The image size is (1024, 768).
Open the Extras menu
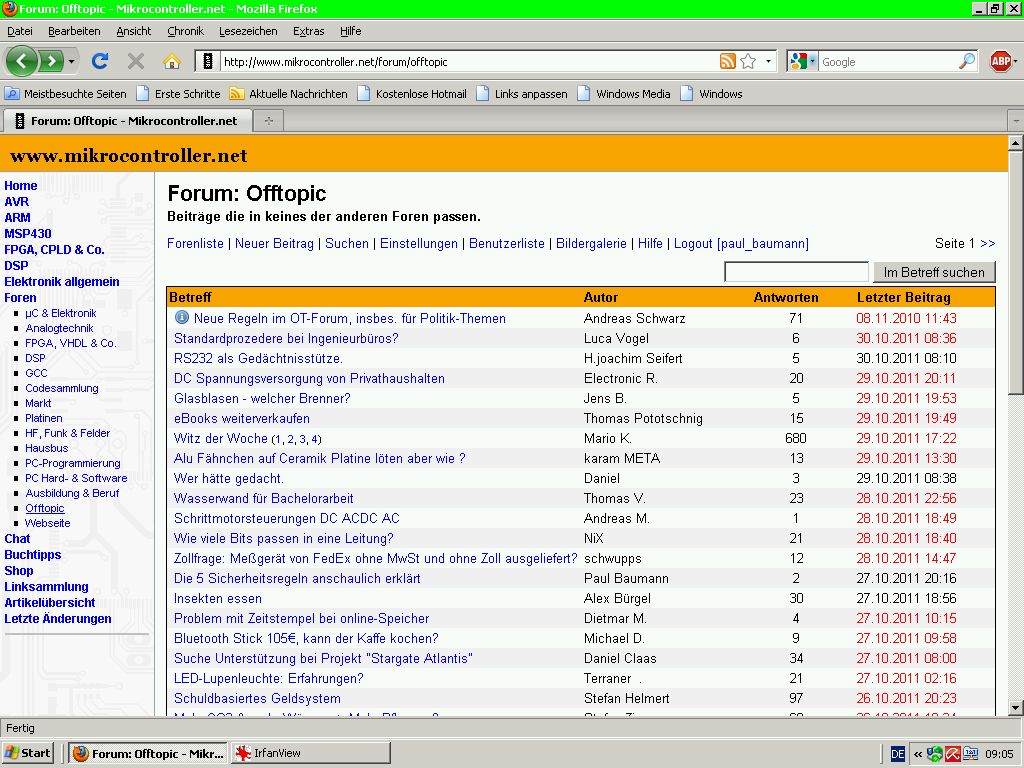coord(308,31)
